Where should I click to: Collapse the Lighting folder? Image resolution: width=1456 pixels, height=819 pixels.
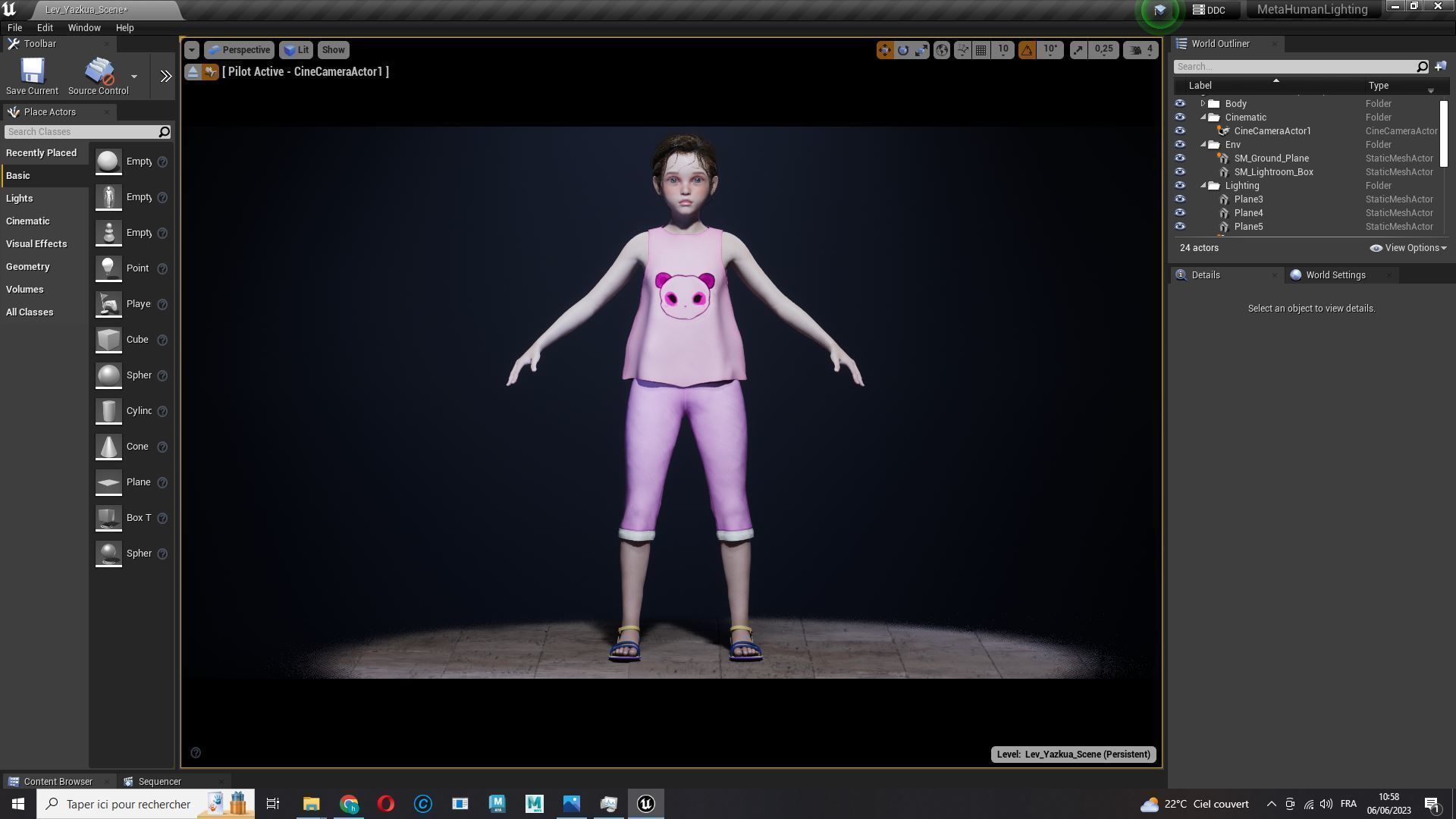tap(1203, 186)
